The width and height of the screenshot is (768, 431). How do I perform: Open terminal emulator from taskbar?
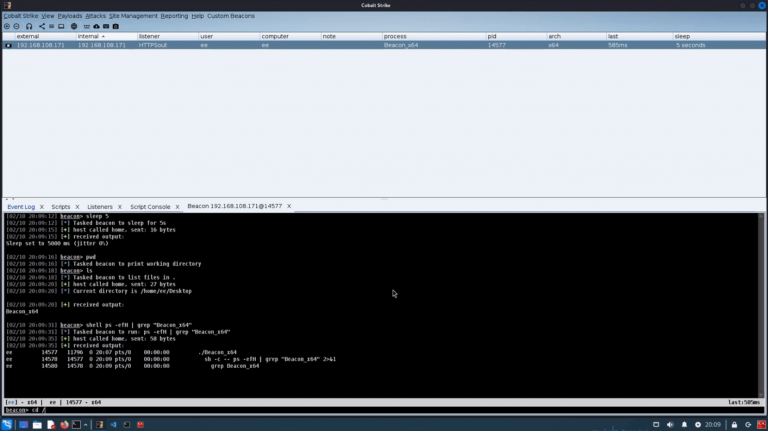[x=76, y=425]
